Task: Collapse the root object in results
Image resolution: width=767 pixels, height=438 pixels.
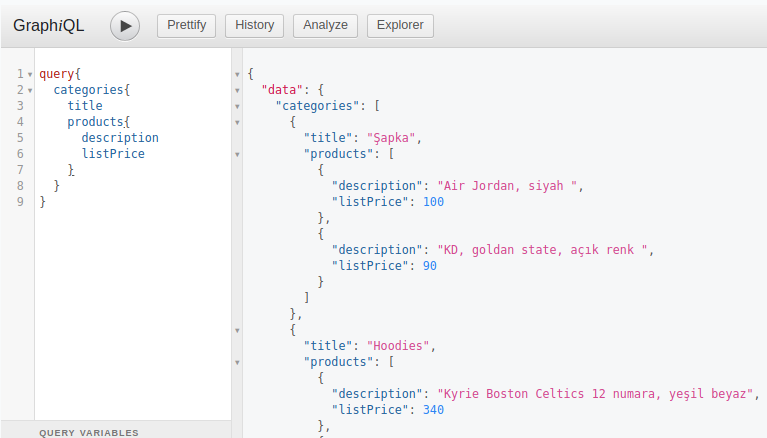Action: [237, 74]
